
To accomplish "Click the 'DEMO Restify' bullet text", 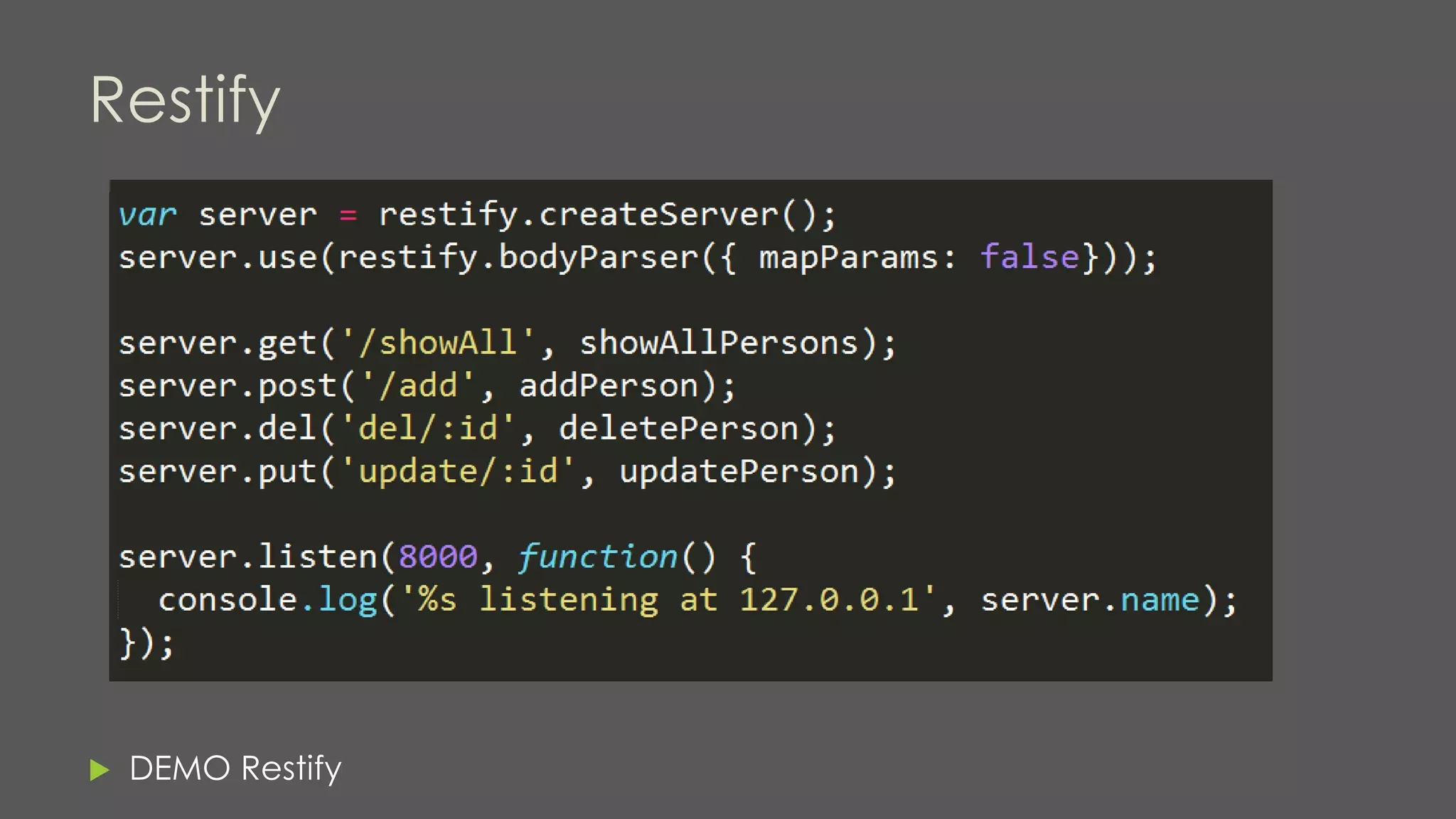I will (235, 769).
